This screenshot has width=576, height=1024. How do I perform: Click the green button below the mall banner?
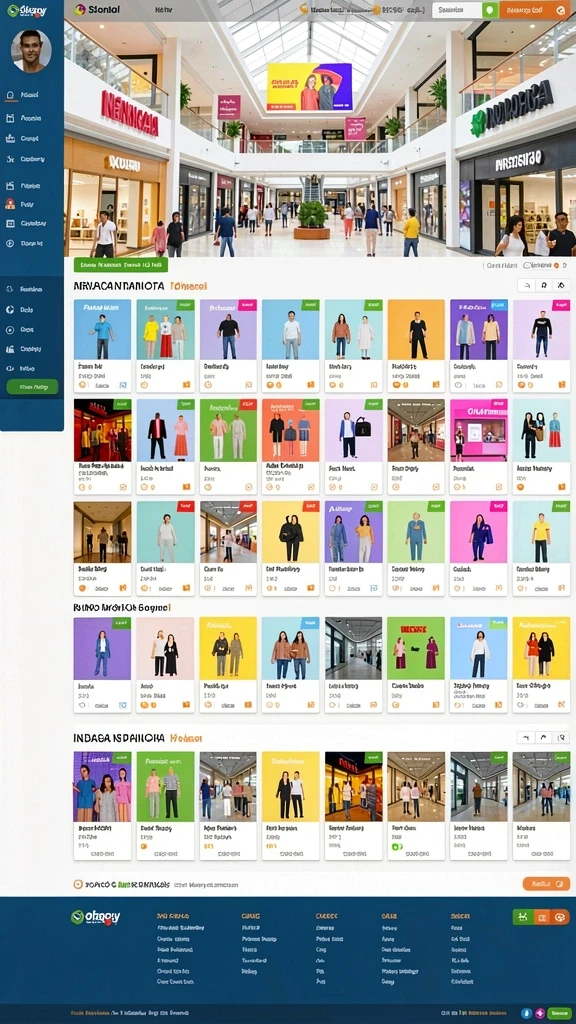pos(121,264)
